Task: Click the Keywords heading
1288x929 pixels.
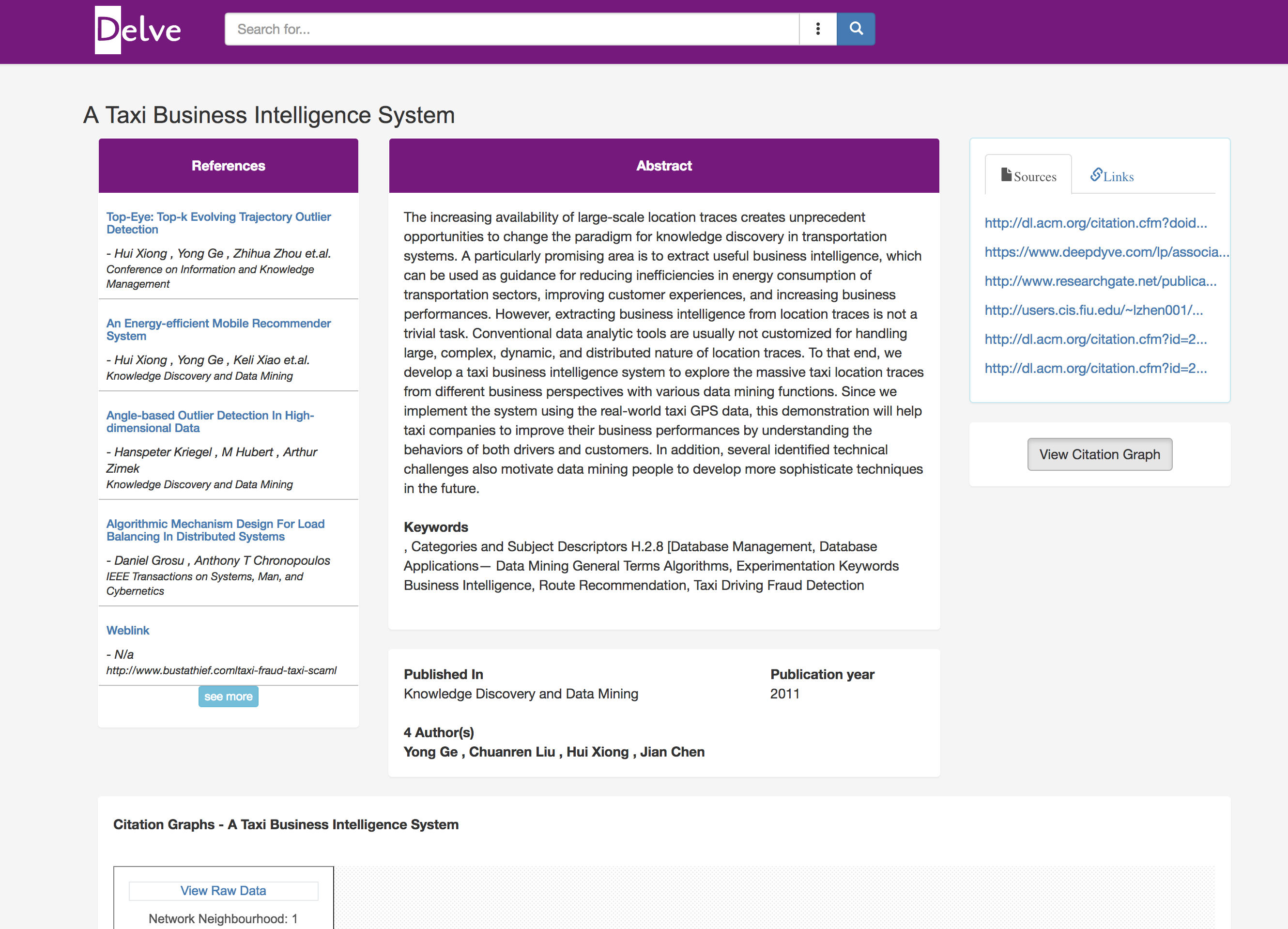Action: coord(436,526)
